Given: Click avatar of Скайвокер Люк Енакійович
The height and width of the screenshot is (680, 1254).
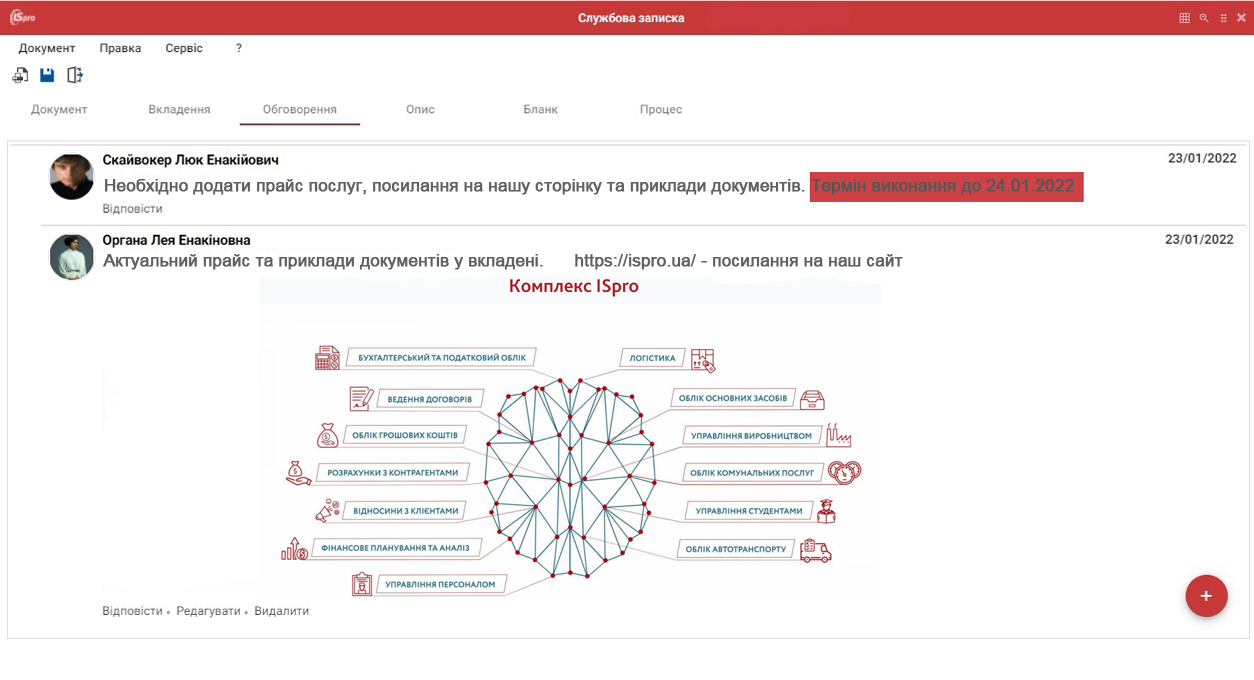Looking at the screenshot, I should pyautogui.click(x=71, y=177).
